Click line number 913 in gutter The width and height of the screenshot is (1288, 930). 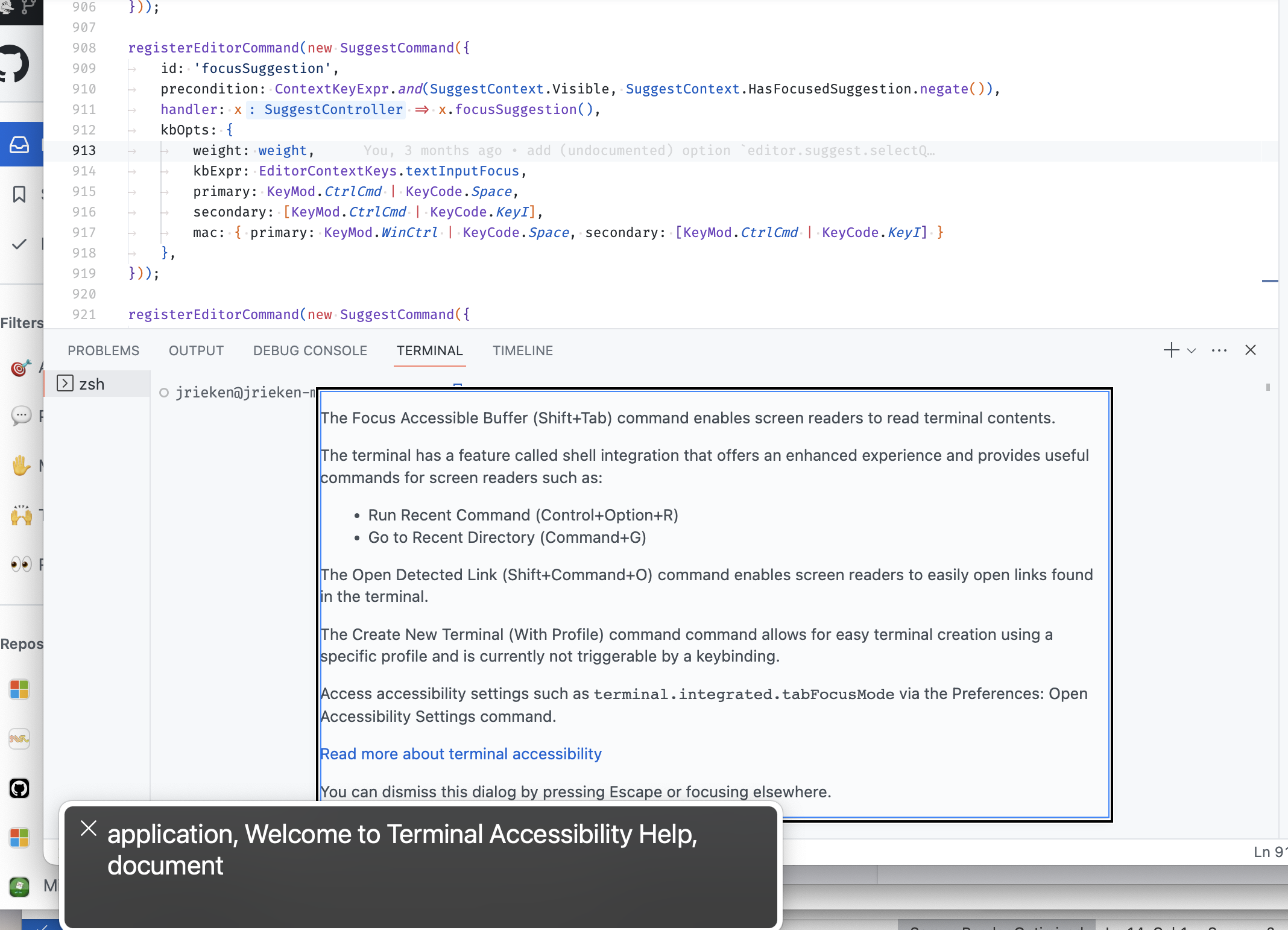(84, 151)
